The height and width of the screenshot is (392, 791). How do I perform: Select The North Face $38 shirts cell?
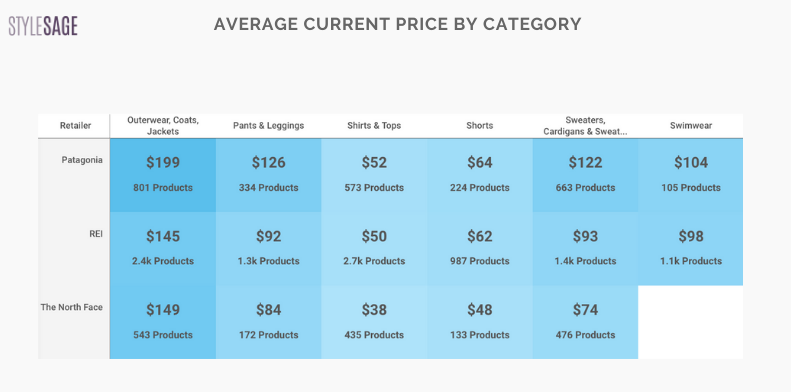tap(374, 322)
